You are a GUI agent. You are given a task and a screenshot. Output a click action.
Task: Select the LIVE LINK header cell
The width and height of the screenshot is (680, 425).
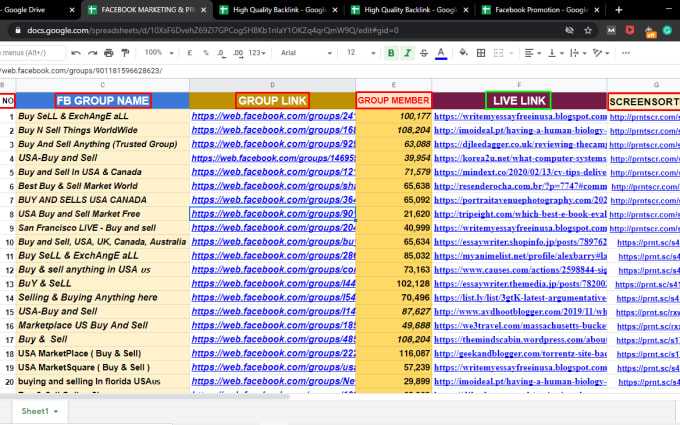click(x=519, y=101)
